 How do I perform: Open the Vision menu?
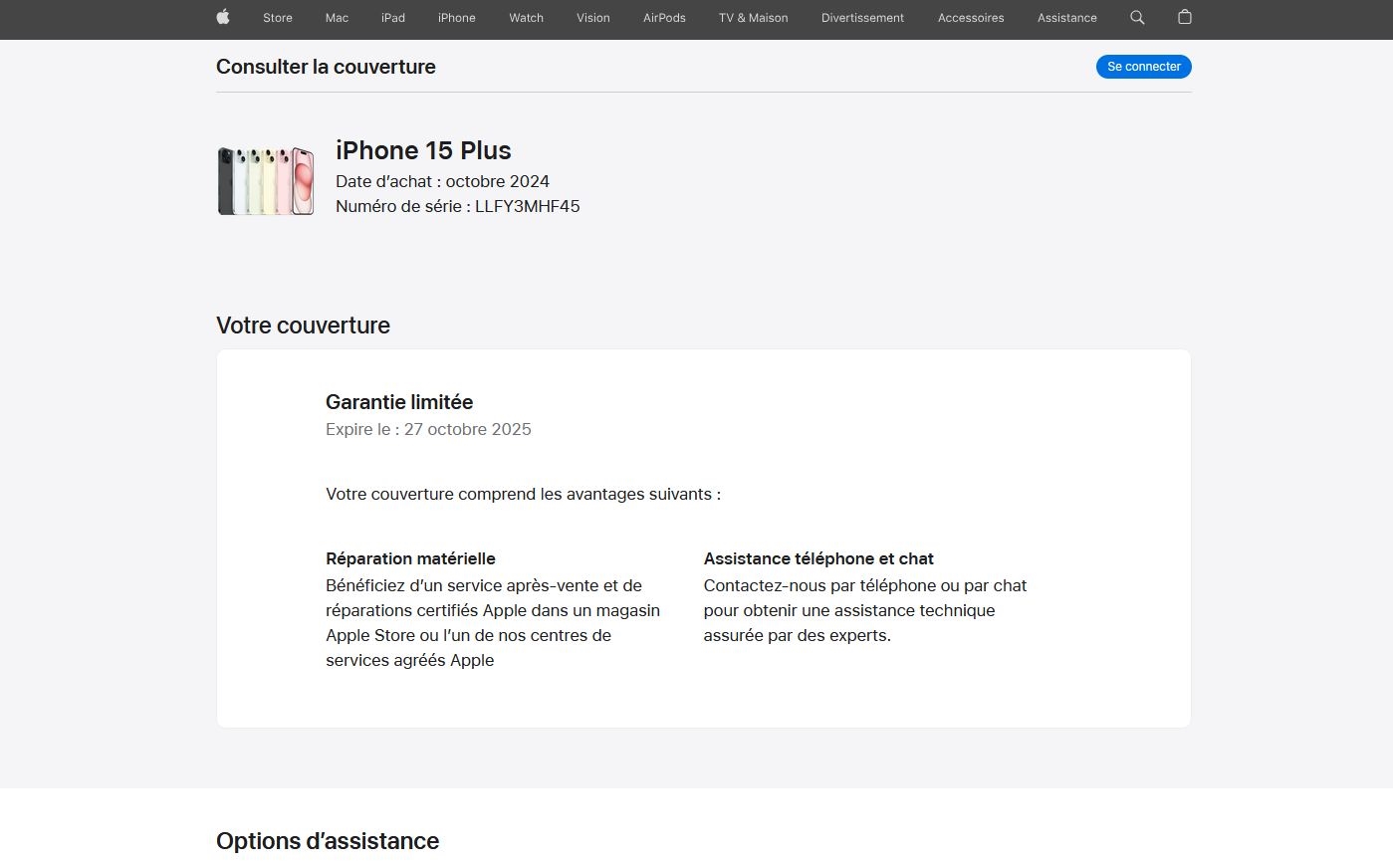(593, 18)
